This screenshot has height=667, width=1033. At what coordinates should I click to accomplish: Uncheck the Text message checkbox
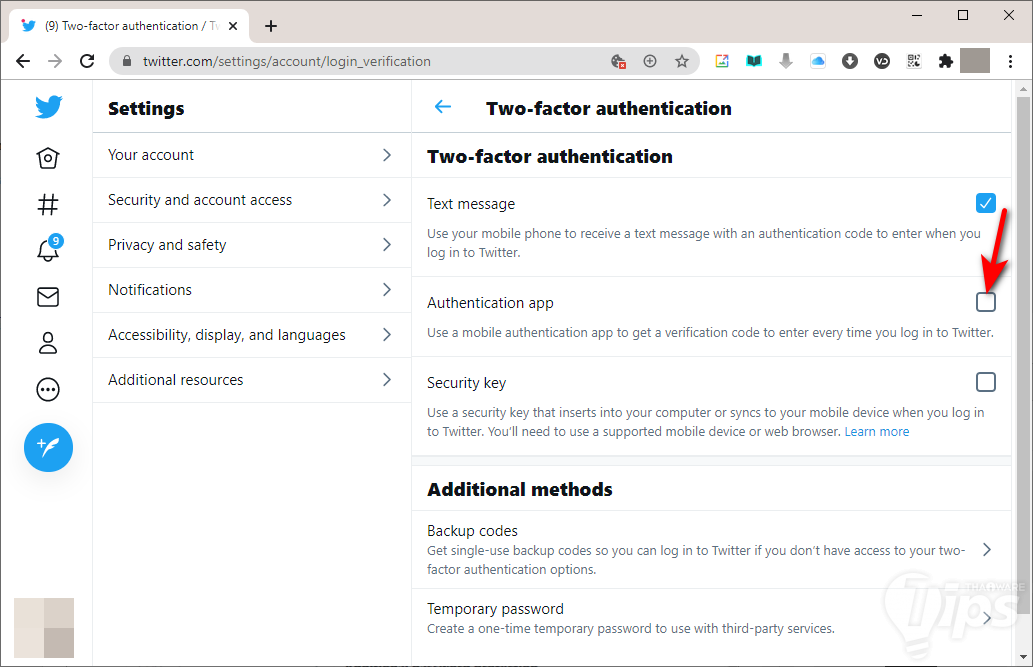tap(986, 203)
